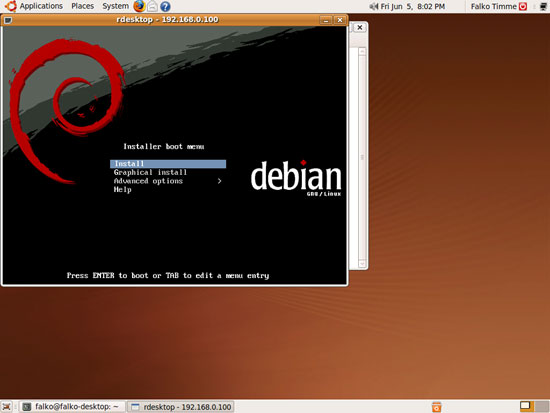Click the Show Desktop icon in bottom panel
Screen dimensions: 550x413
tap(6, 407)
